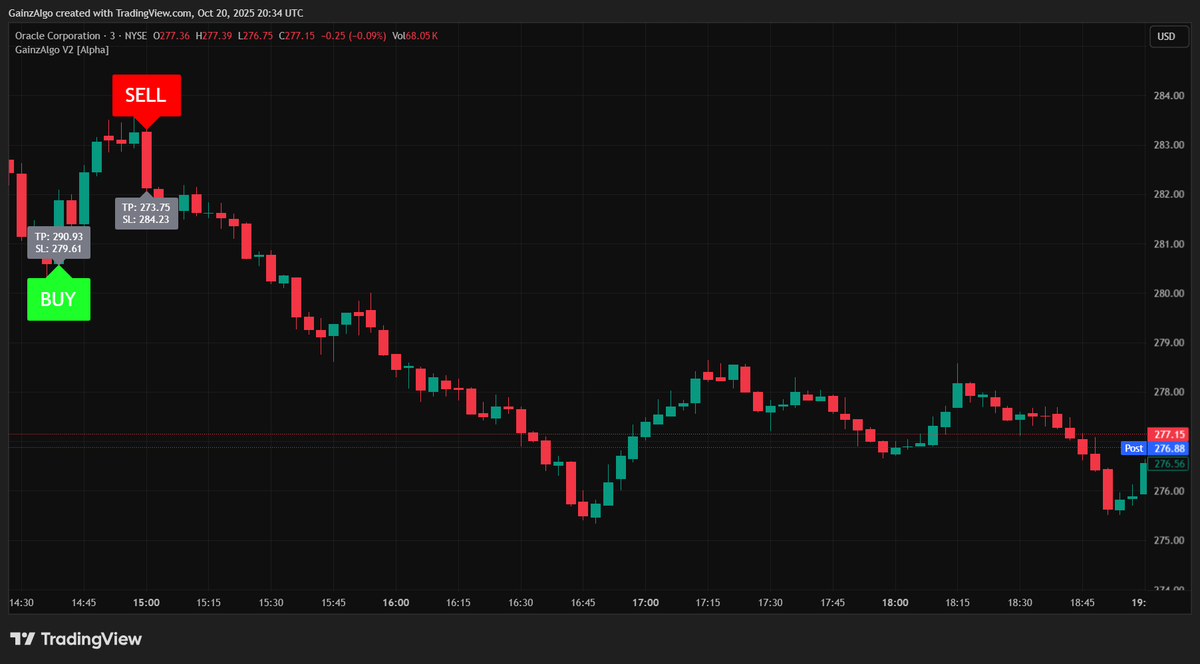Click the 18:15 time axis label

(x=957, y=603)
